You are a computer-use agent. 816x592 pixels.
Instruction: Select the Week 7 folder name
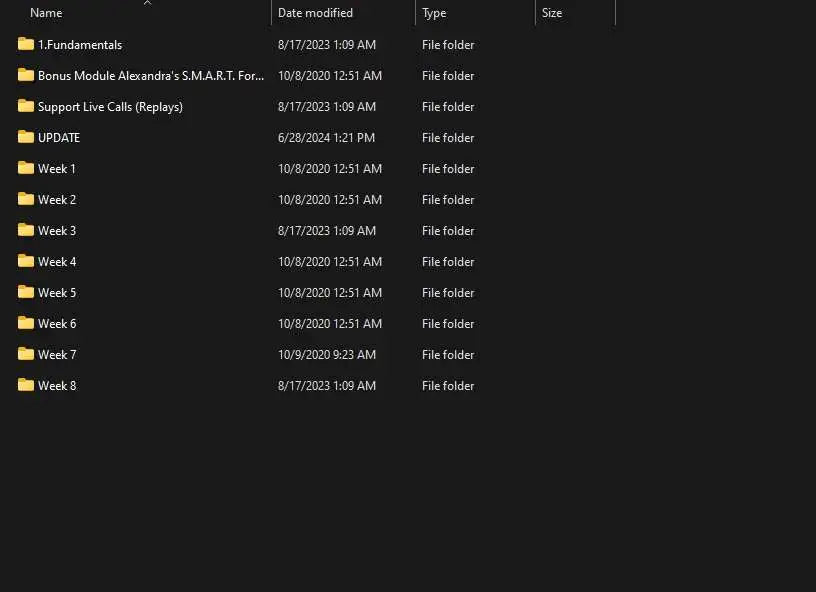pyautogui.click(x=57, y=355)
